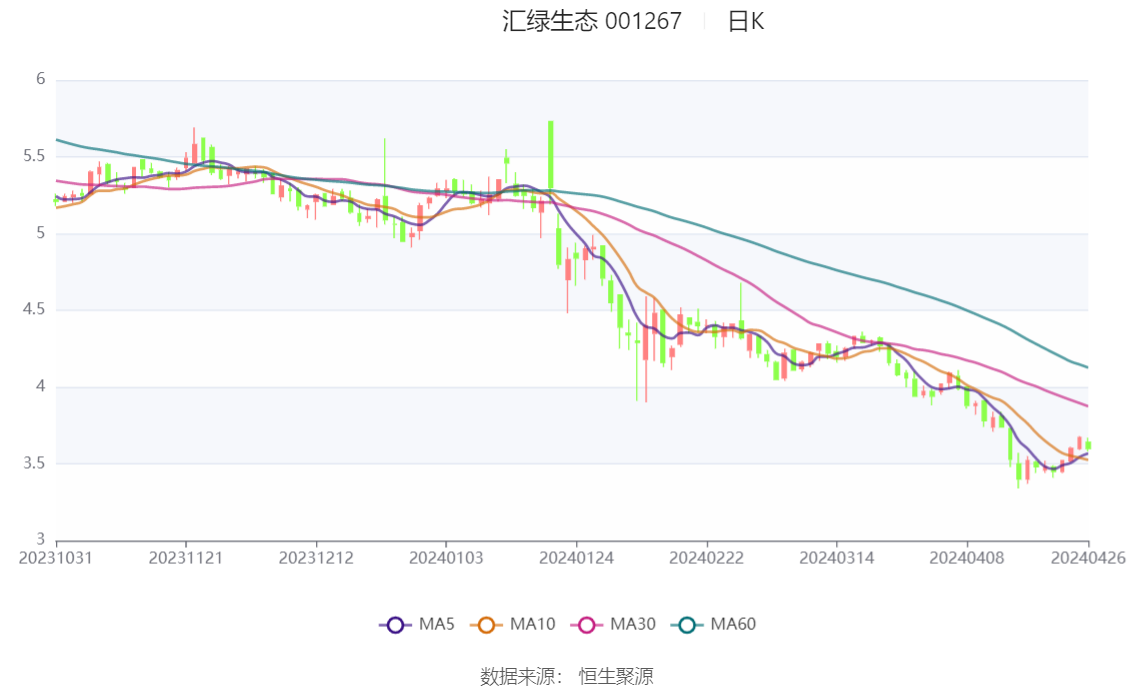Click the 恒生聚源 data source text

coord(616,677)
